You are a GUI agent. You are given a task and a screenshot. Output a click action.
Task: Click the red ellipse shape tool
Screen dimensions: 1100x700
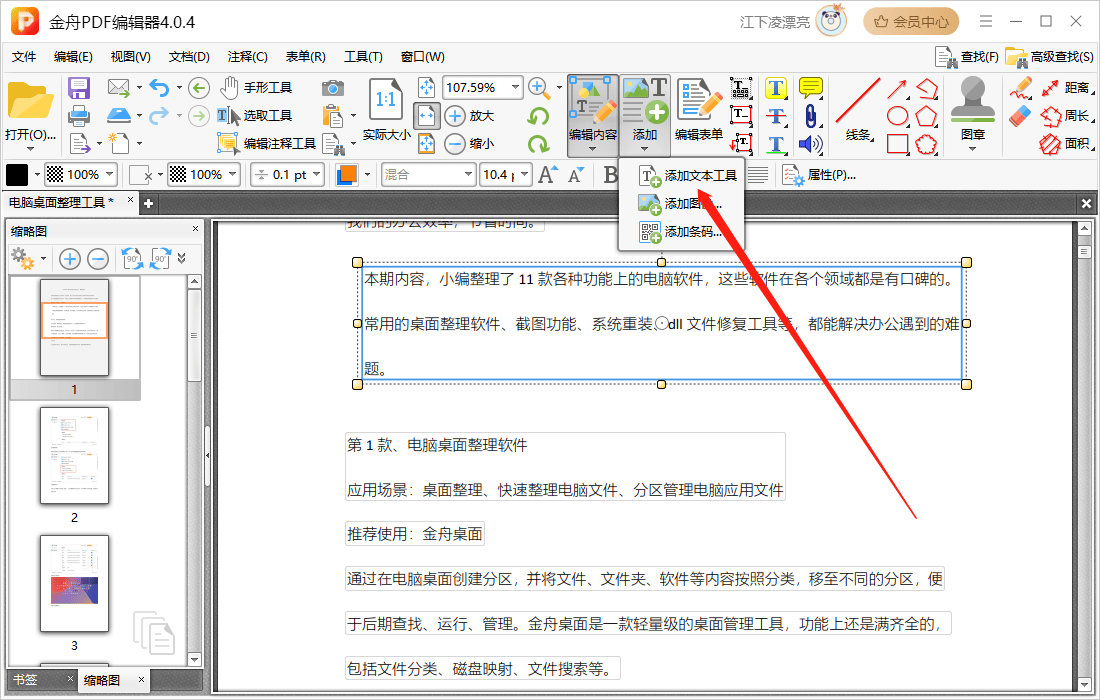[x=897, y=116]
